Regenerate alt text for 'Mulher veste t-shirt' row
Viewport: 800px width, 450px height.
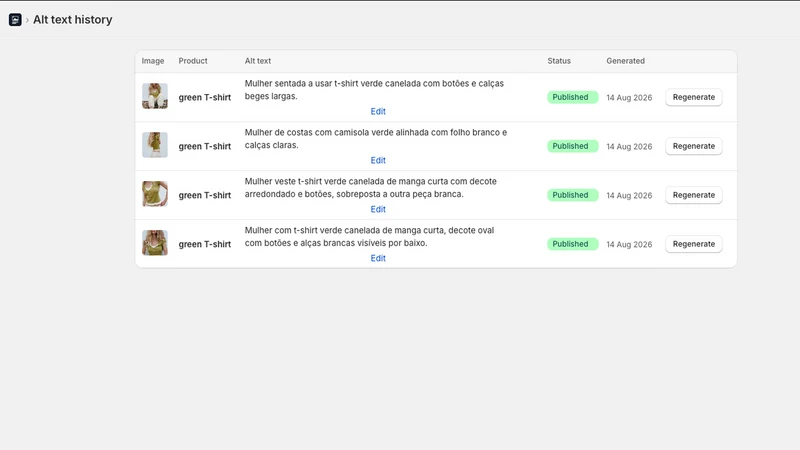pyautogui.click(x=693, y=195)
